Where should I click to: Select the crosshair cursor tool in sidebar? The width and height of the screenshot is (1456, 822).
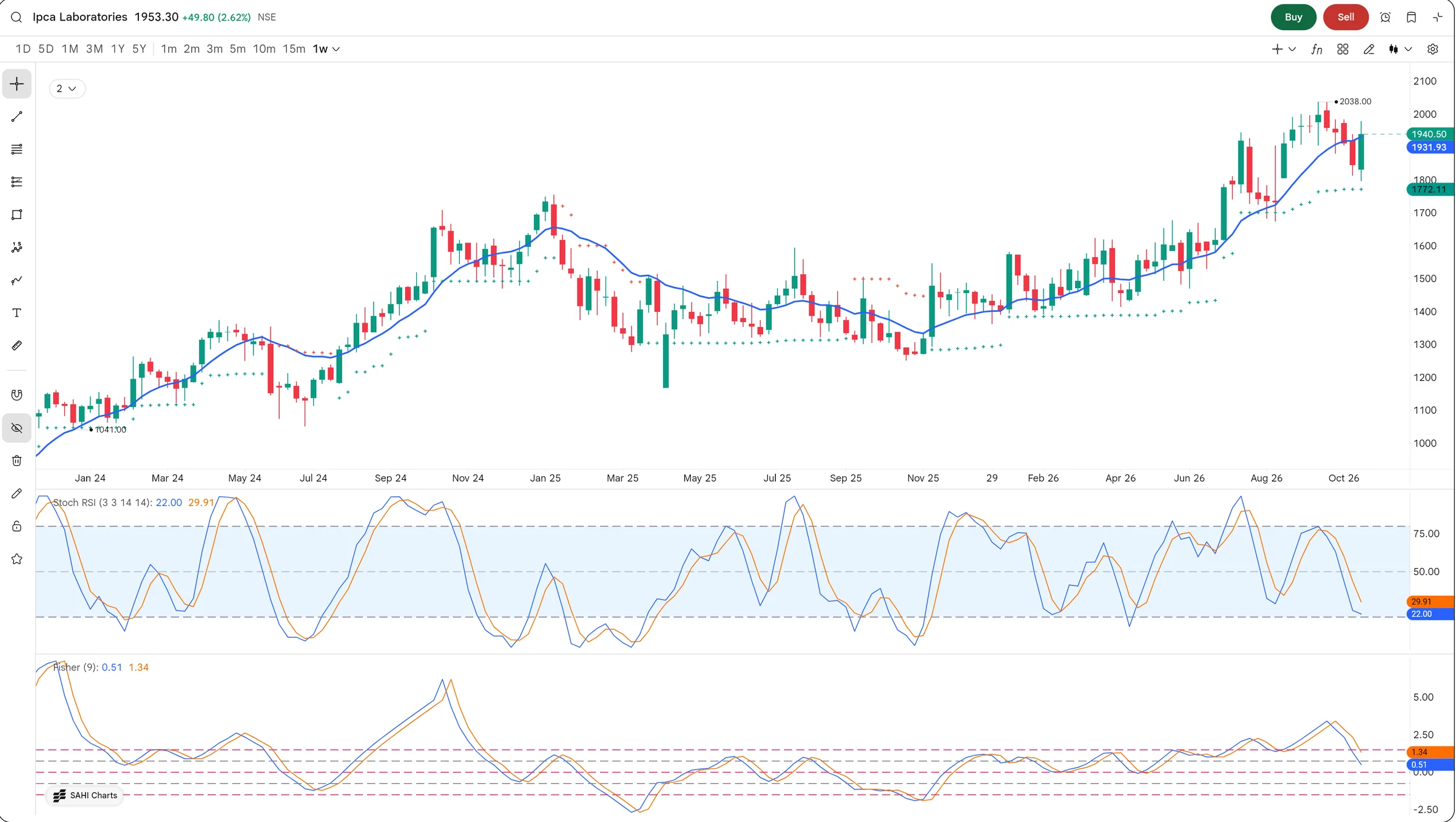click(17, 84)
